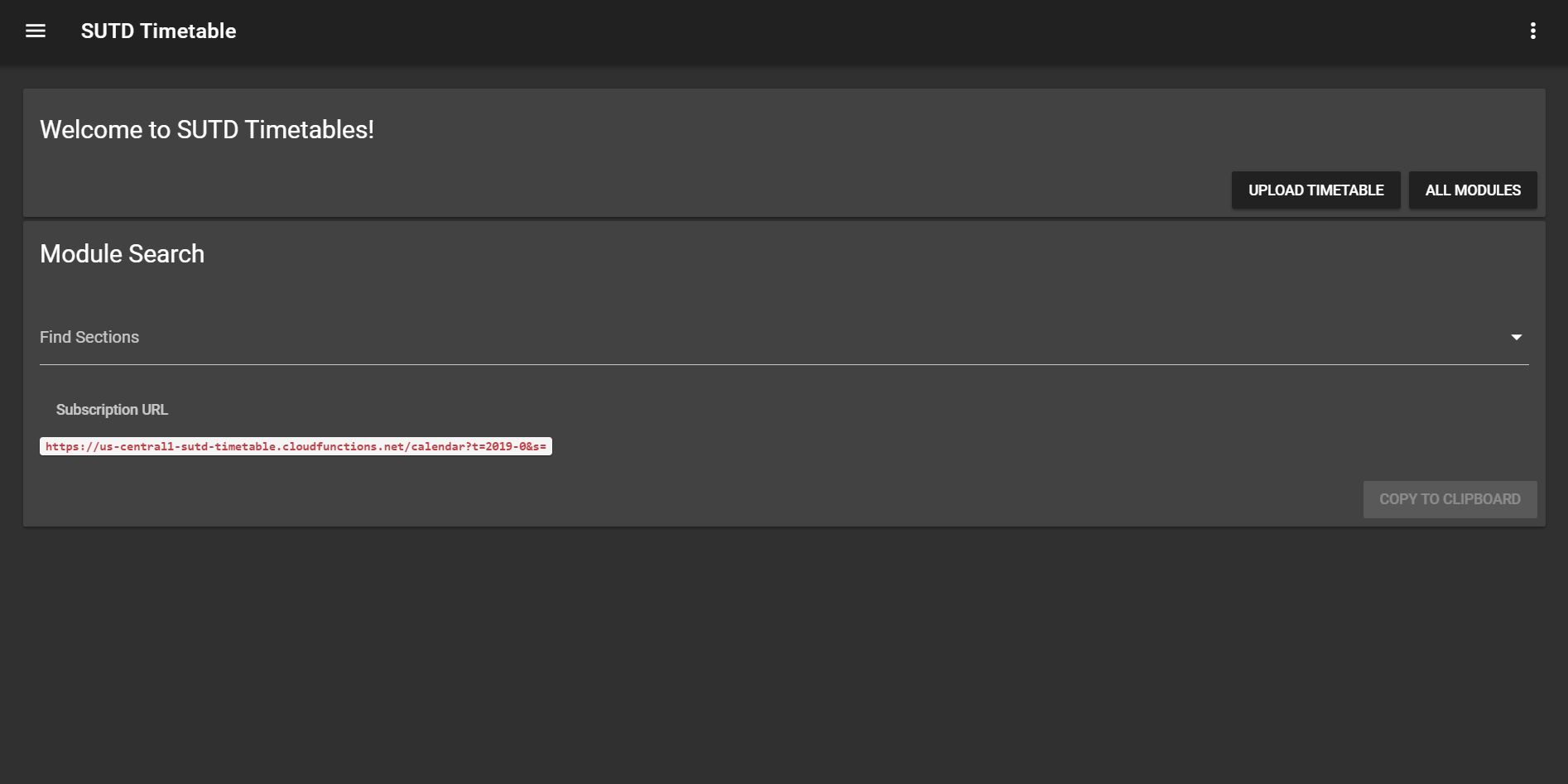Click the COPY TO CLIPBOARD button
Image resolution: width=1568 pixels, height=784 pixels.
click(1450, 499)
